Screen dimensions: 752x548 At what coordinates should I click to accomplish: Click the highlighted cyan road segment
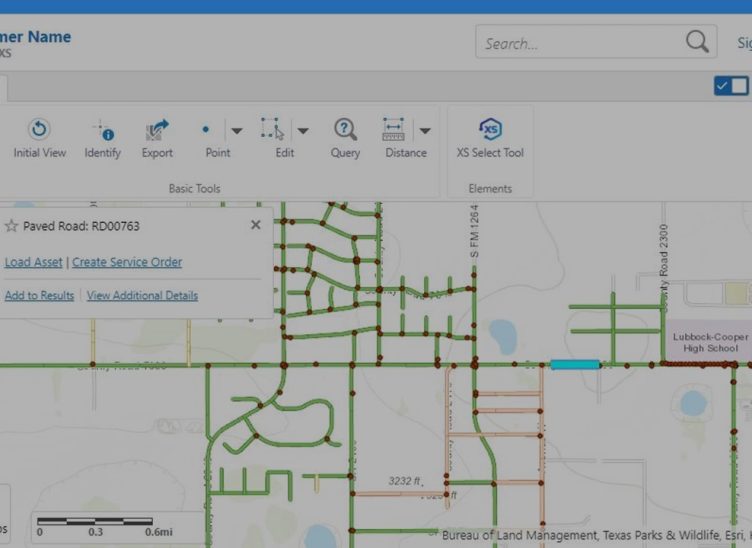coord(574,365)
